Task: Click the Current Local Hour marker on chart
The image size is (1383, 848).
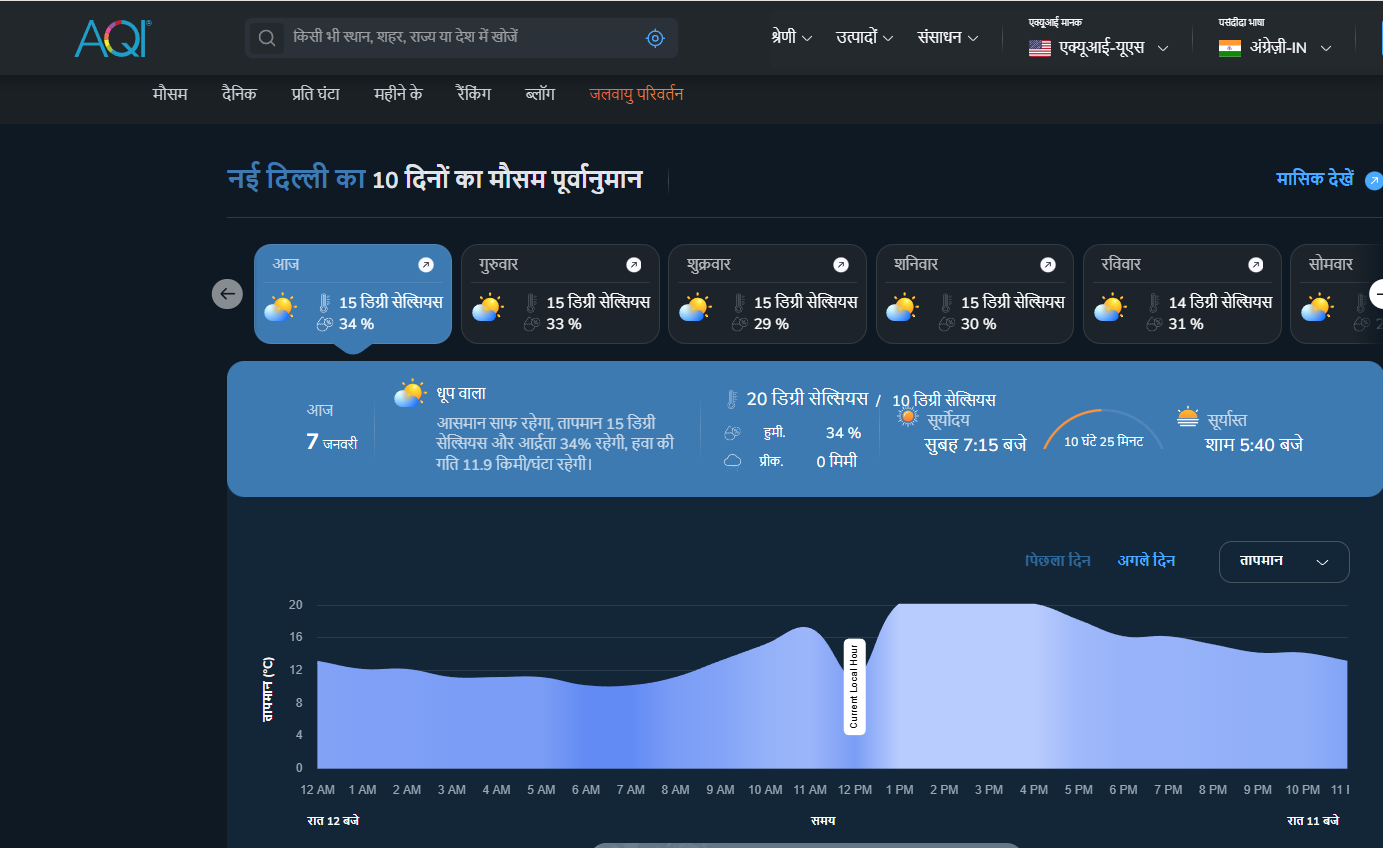Action: [x=854, y=686]
